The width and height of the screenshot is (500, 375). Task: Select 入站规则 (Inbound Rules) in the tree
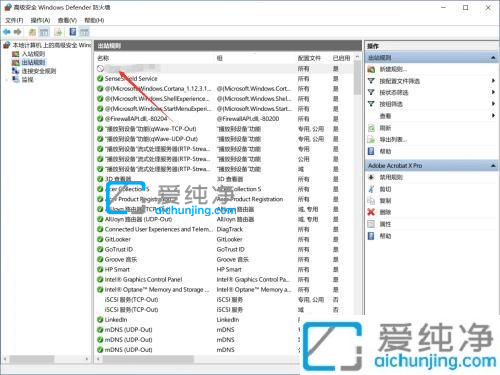33,54
